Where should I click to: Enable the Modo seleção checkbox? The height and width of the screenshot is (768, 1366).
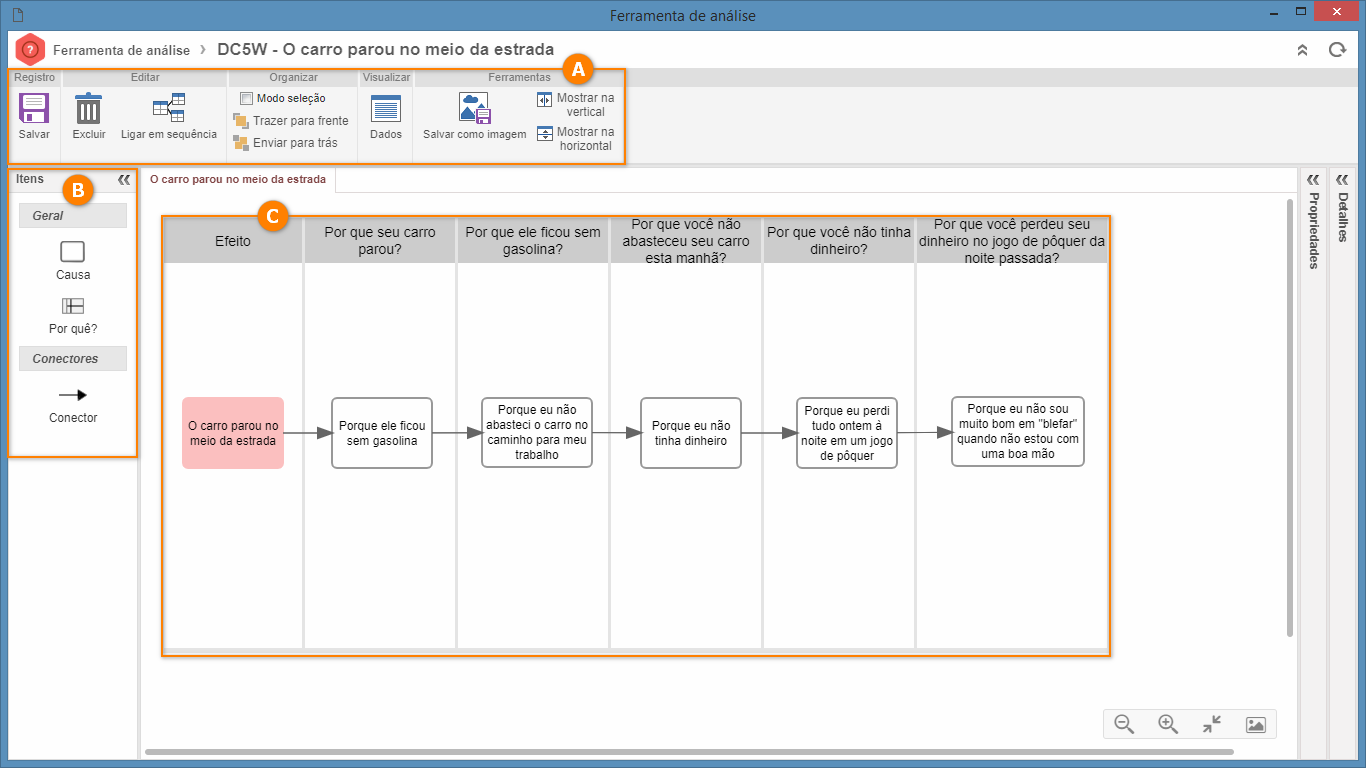coord(246,98)
